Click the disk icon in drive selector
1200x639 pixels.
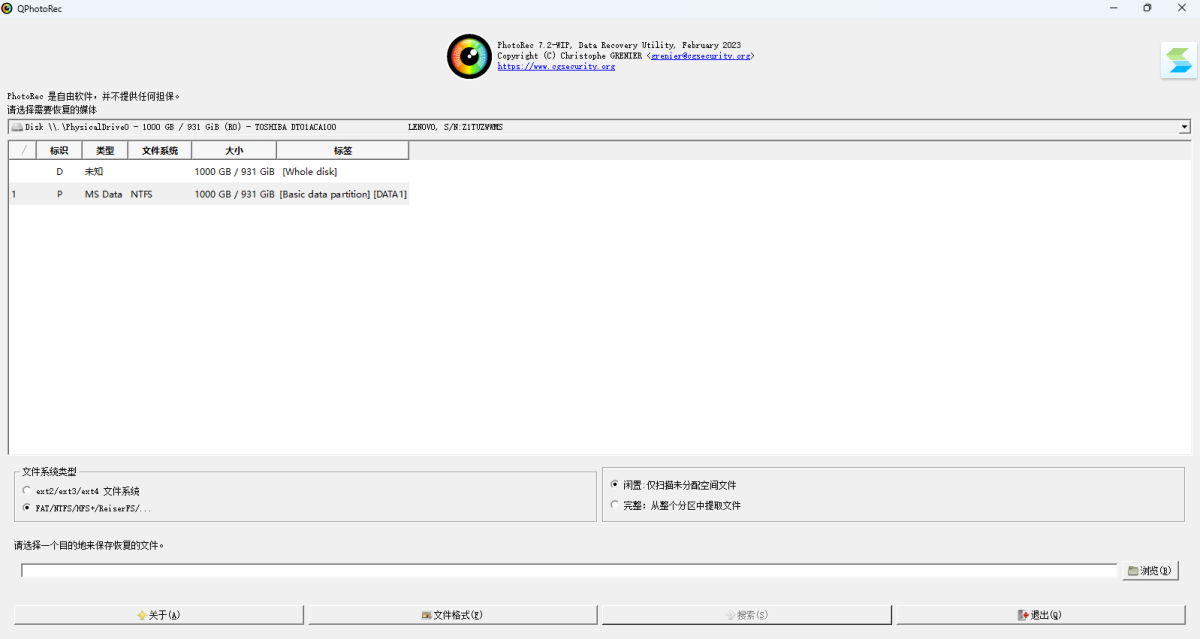point(17,128)
